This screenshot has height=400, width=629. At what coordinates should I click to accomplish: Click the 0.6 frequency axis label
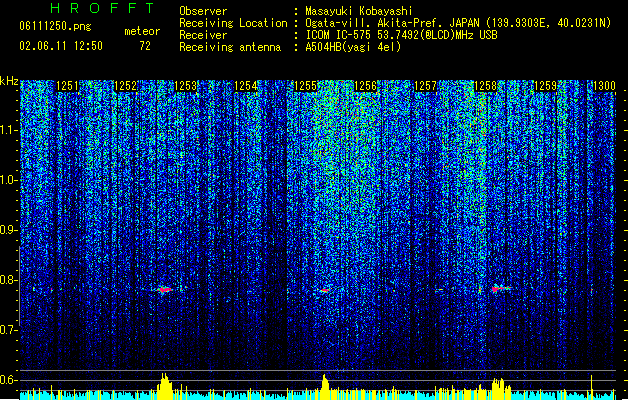click(x=9, y=380)
